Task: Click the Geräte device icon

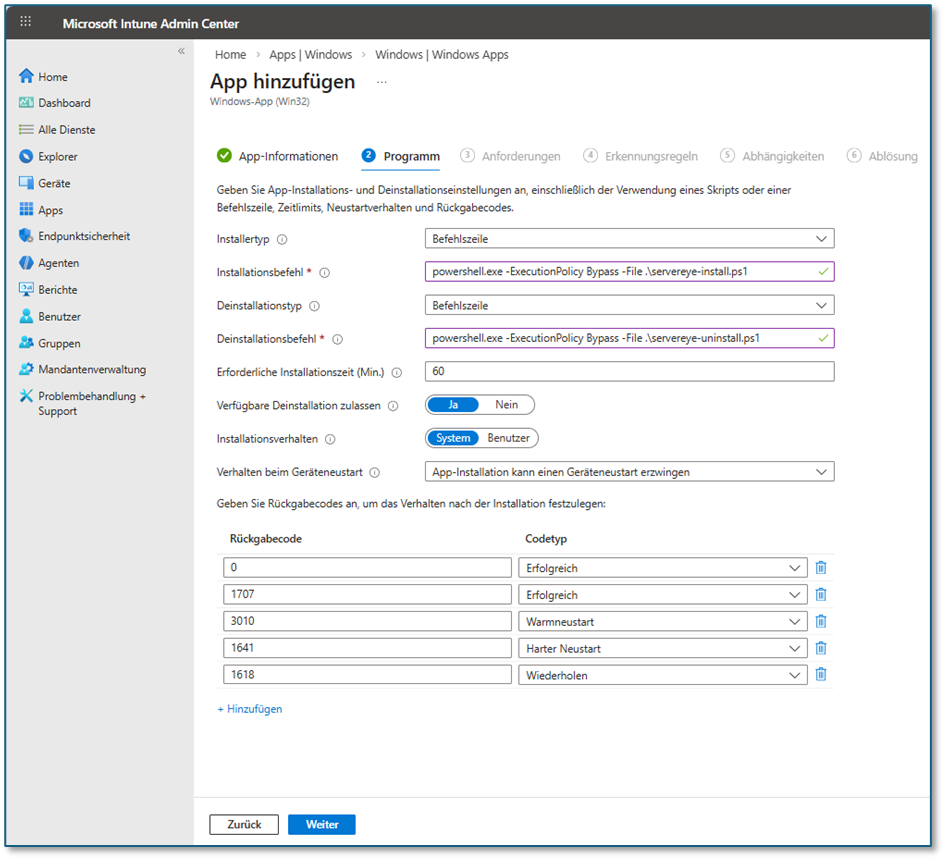Action: (26, 183)
